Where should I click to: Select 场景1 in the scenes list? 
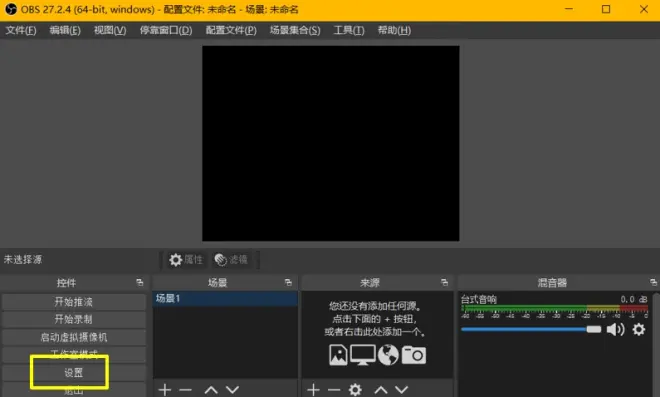(225, 298)
